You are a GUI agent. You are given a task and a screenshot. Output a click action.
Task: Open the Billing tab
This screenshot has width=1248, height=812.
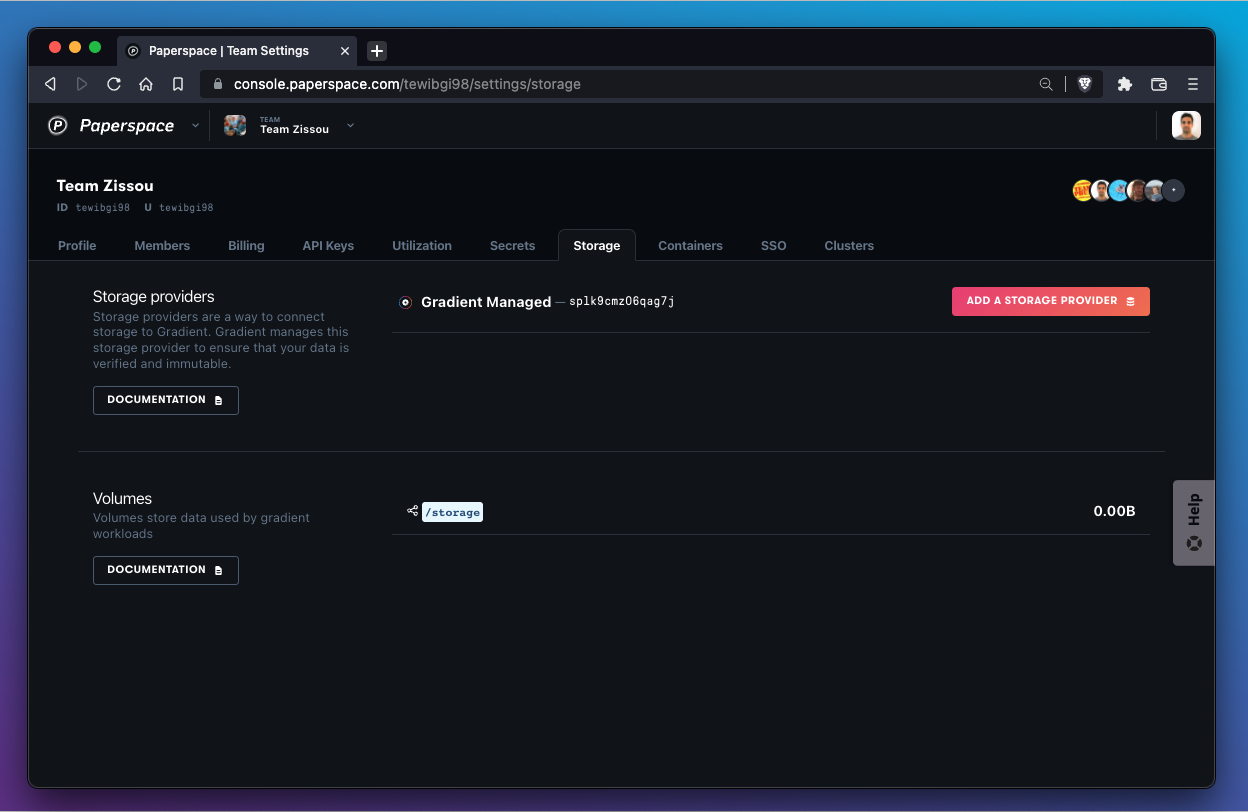[246, 245]
